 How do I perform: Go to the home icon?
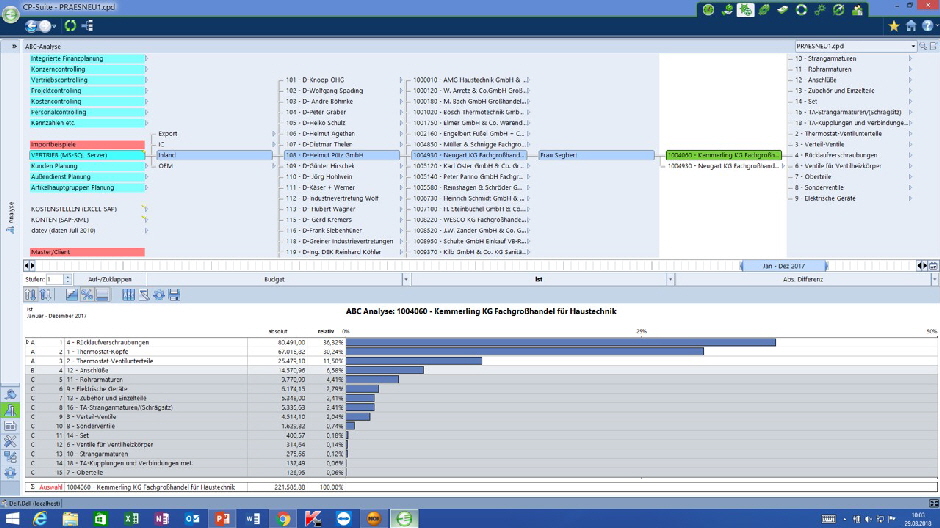pyautogui.click(x=911, y=26)
